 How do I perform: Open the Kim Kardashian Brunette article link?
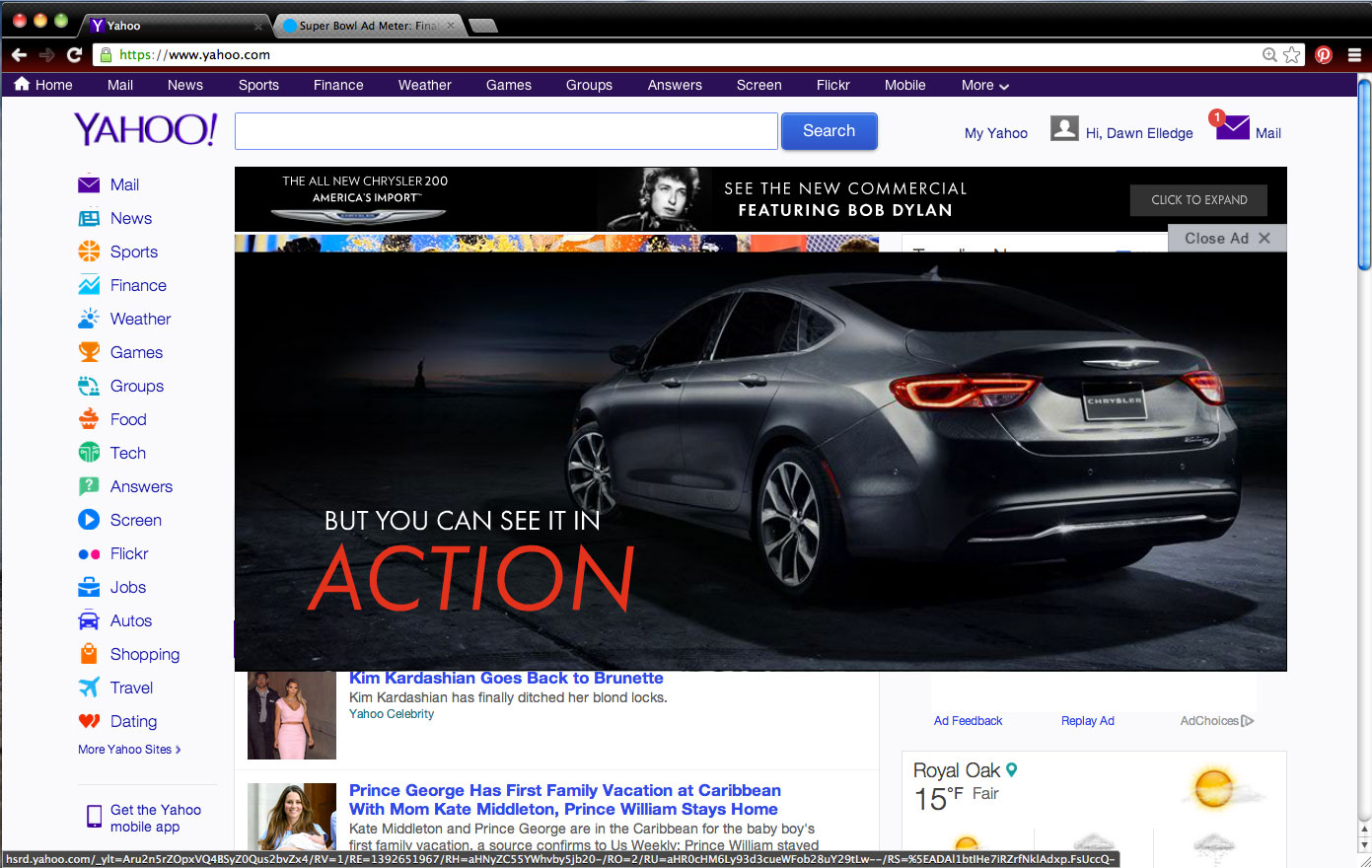pos(506,679)
